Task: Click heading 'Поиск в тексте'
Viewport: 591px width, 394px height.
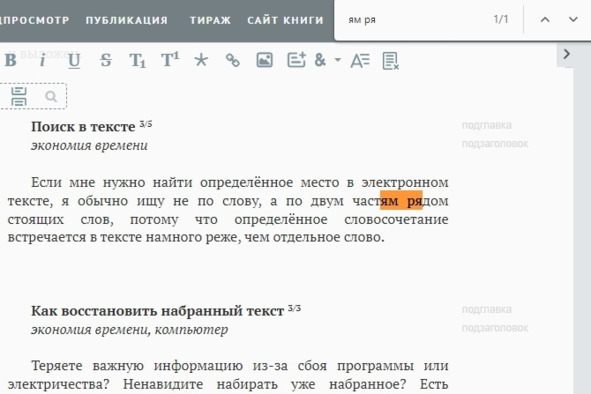Action: click(x=83, y=127)
